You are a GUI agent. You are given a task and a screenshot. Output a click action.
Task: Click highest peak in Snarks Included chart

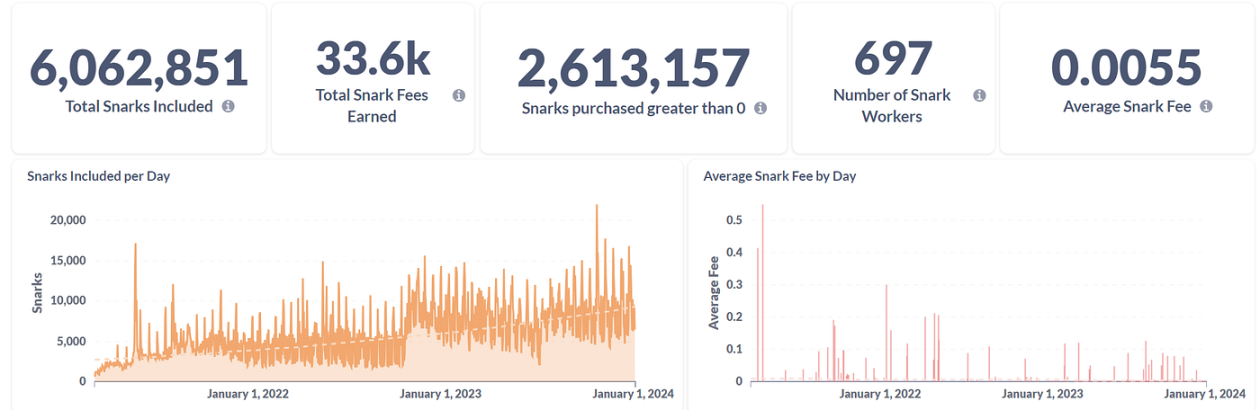click(597, 207)
